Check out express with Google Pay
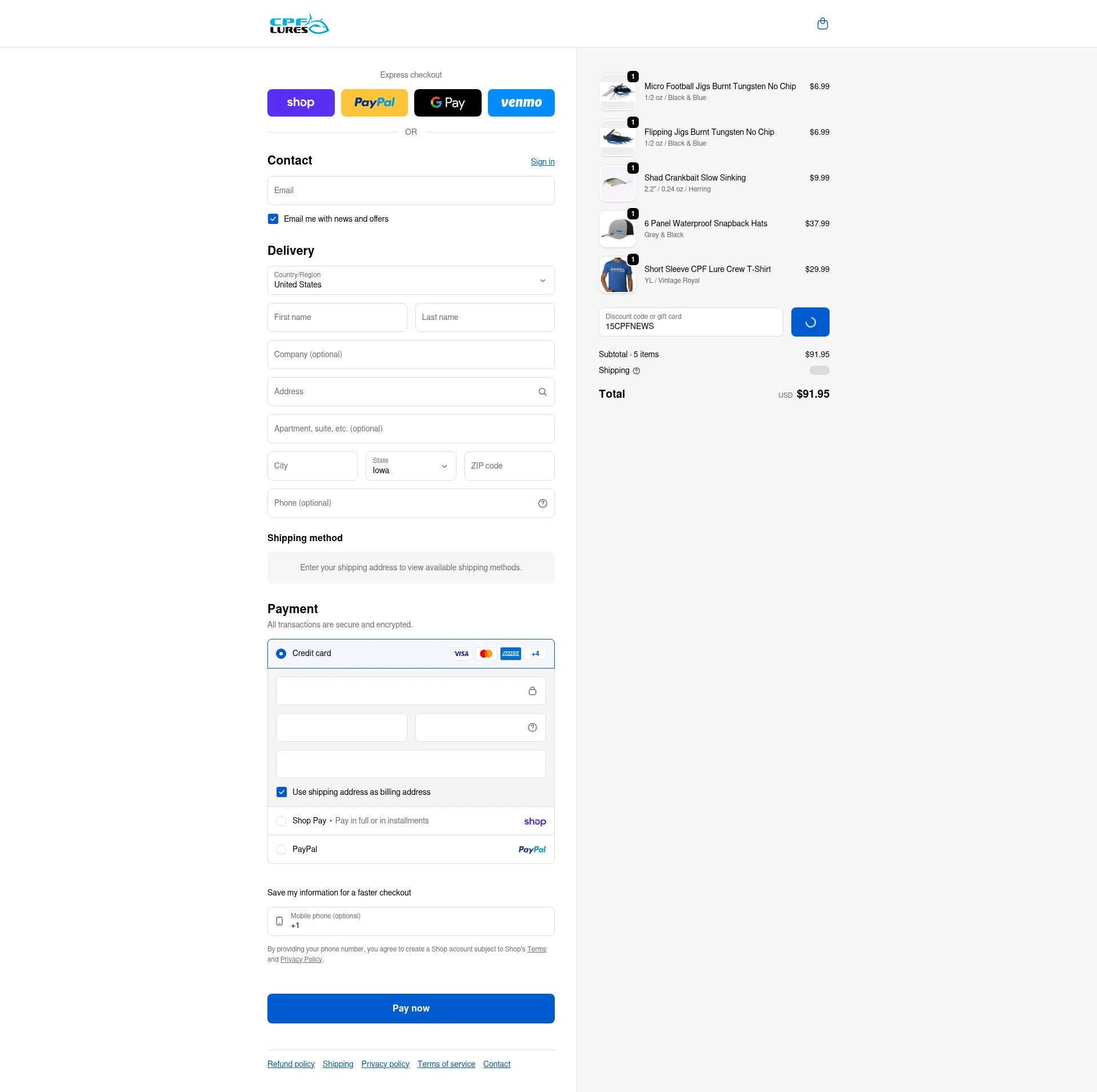 (447, 103)
